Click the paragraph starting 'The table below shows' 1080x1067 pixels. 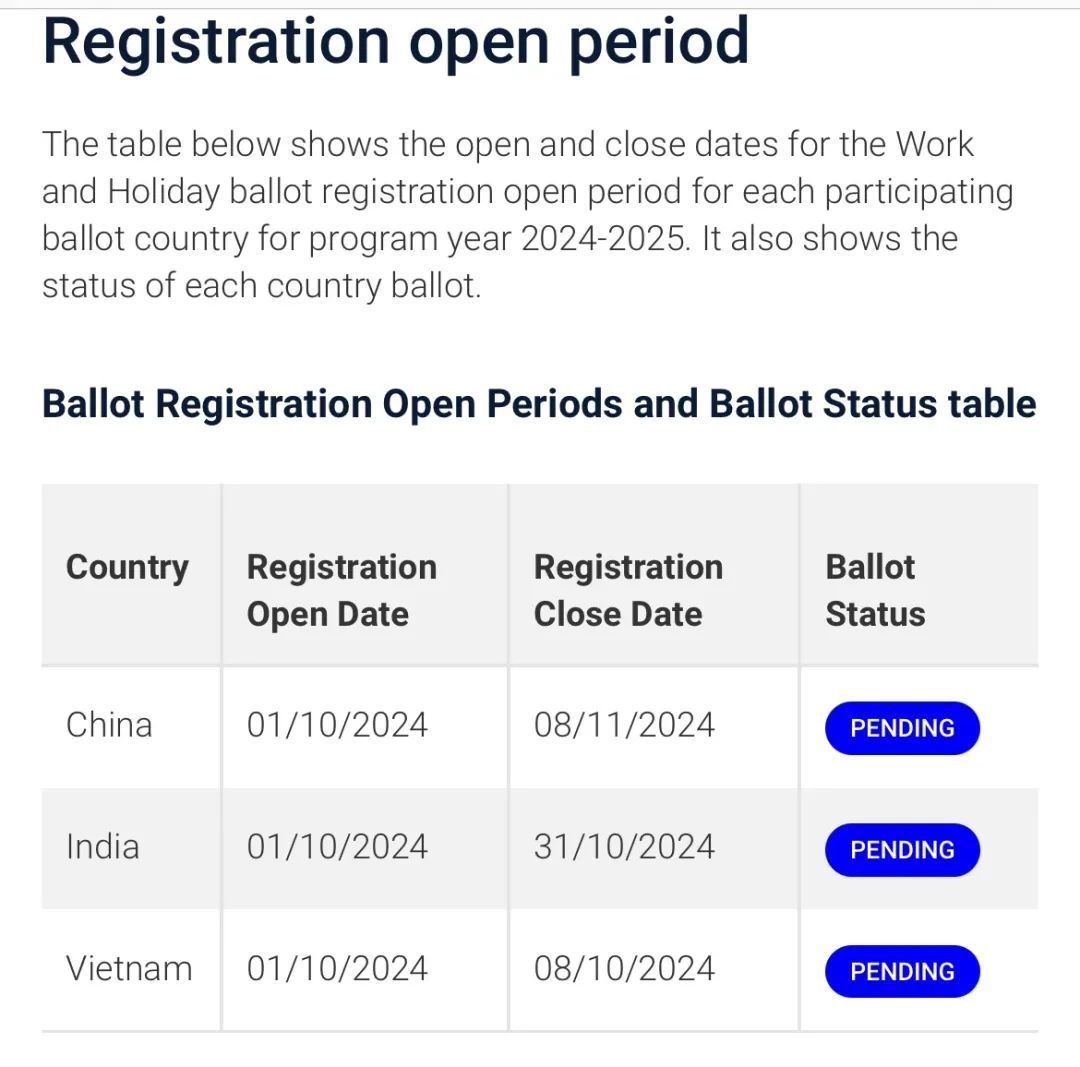(528, 215)
